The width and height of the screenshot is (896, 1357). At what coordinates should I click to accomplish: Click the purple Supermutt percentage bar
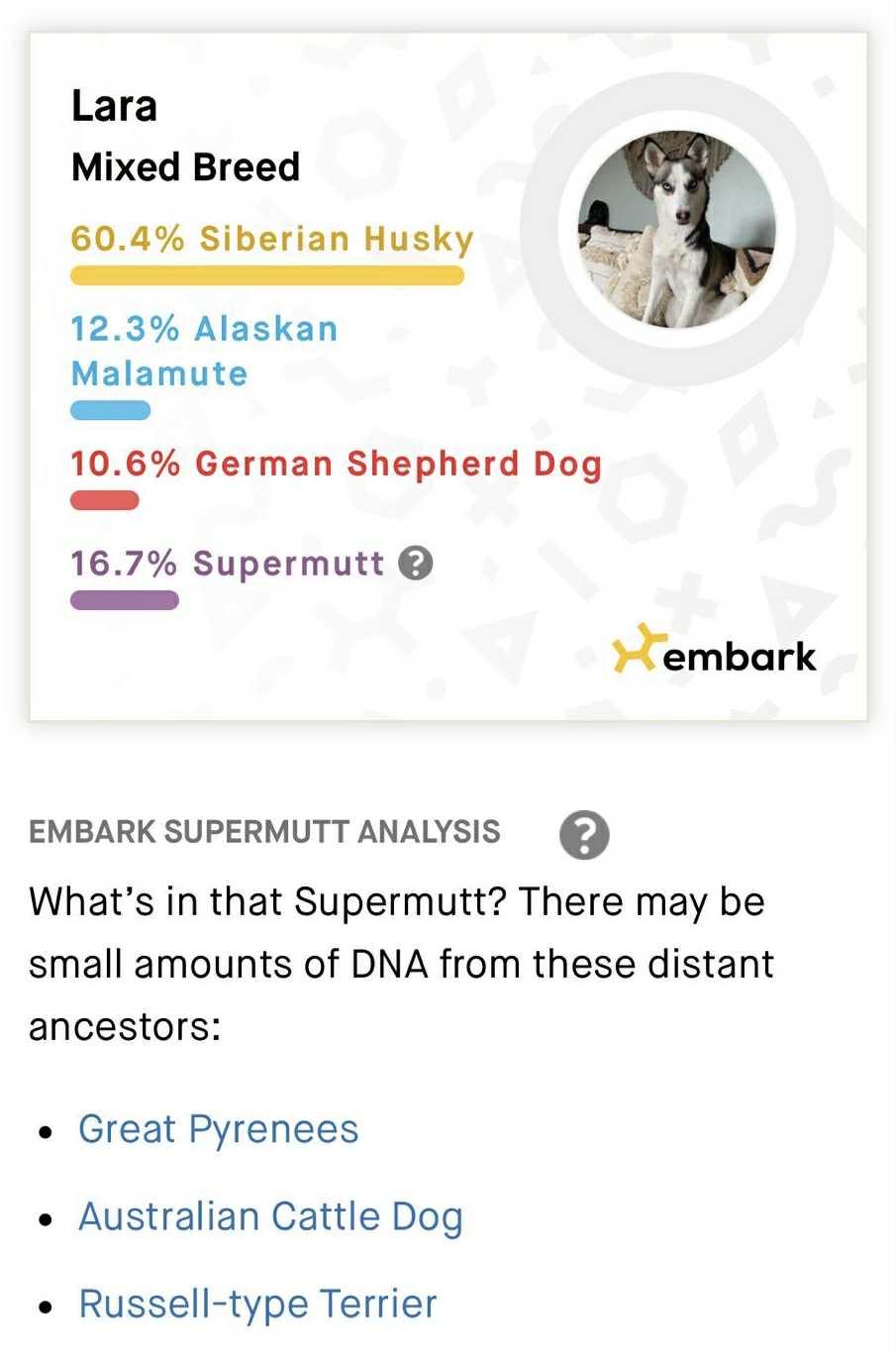[124, 599]
